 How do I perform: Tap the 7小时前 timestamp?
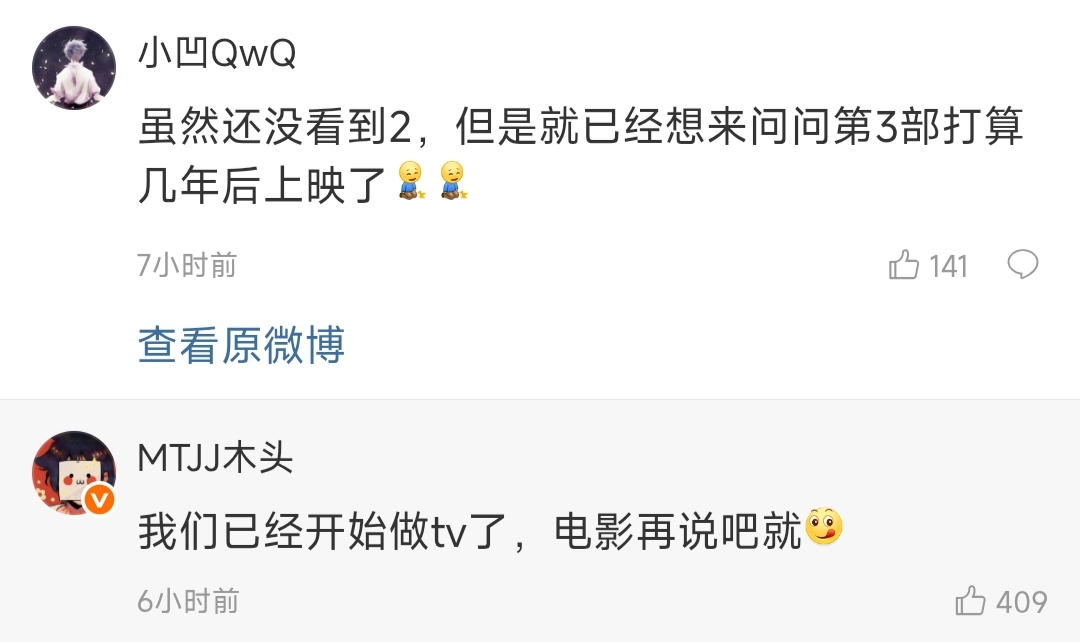coord(187,265)
